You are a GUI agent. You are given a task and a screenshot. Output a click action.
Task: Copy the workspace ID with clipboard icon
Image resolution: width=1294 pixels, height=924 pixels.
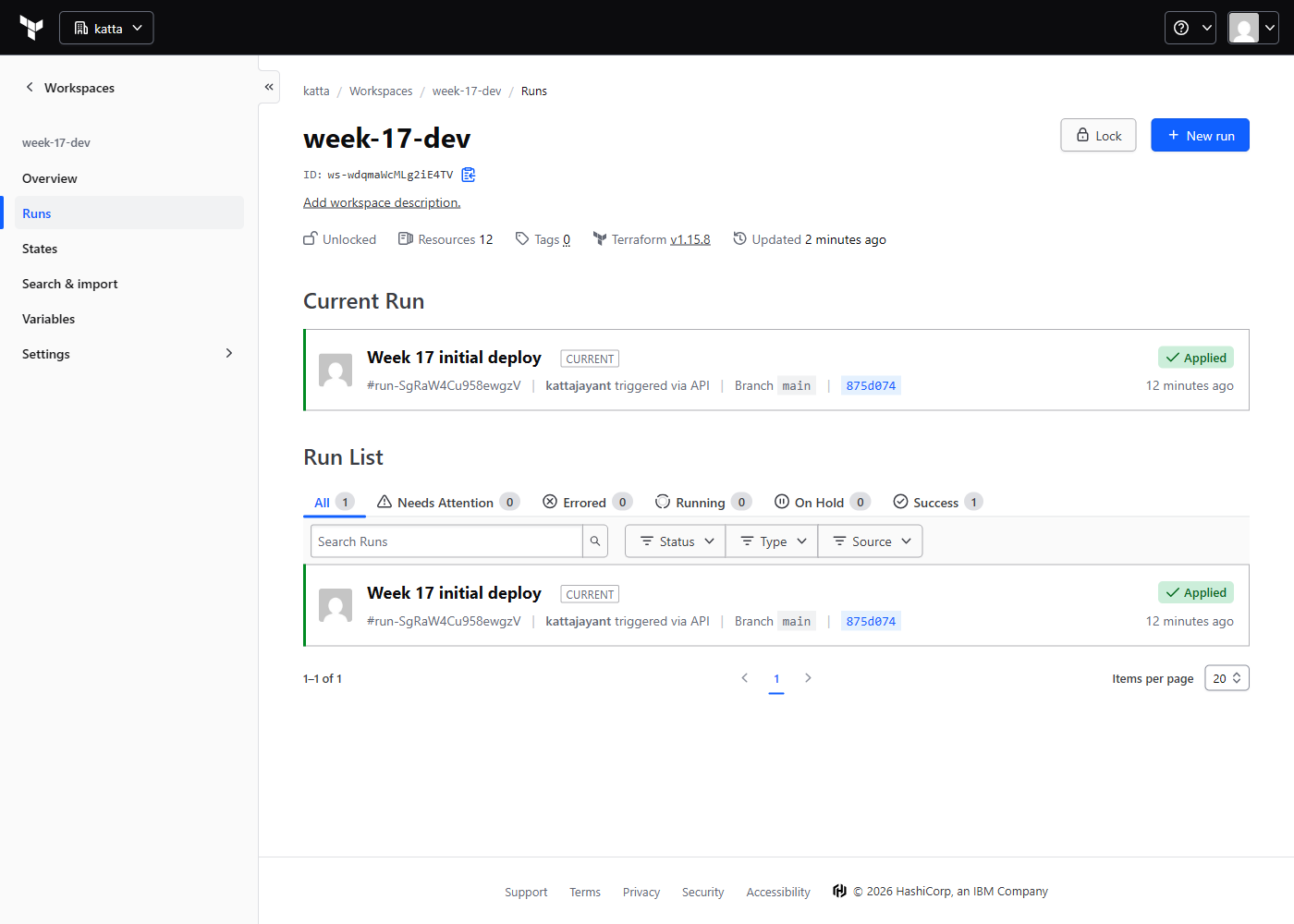point(469,175)
